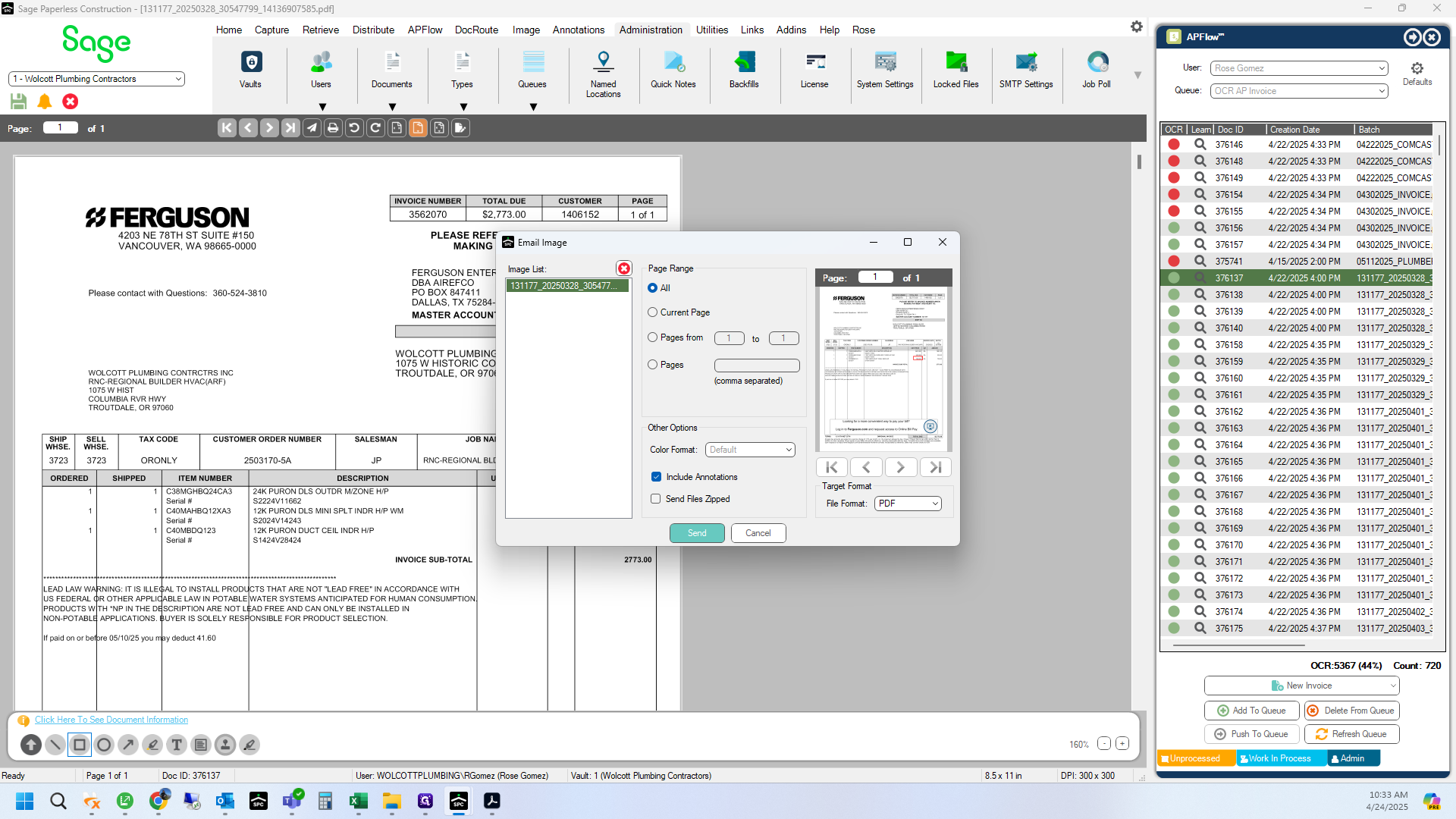The width and height of the screenshot is (1456, 819).
Task: Open the Locked Files icon
Action: tap(955, 69)
